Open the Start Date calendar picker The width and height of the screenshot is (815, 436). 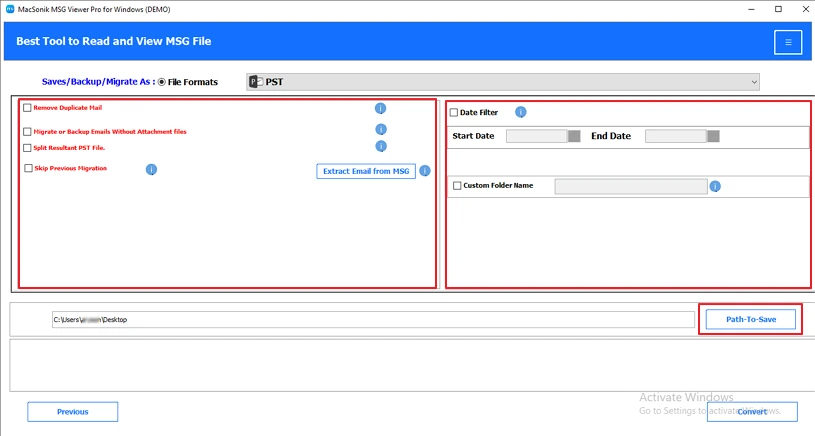click(x=574, y=136)
